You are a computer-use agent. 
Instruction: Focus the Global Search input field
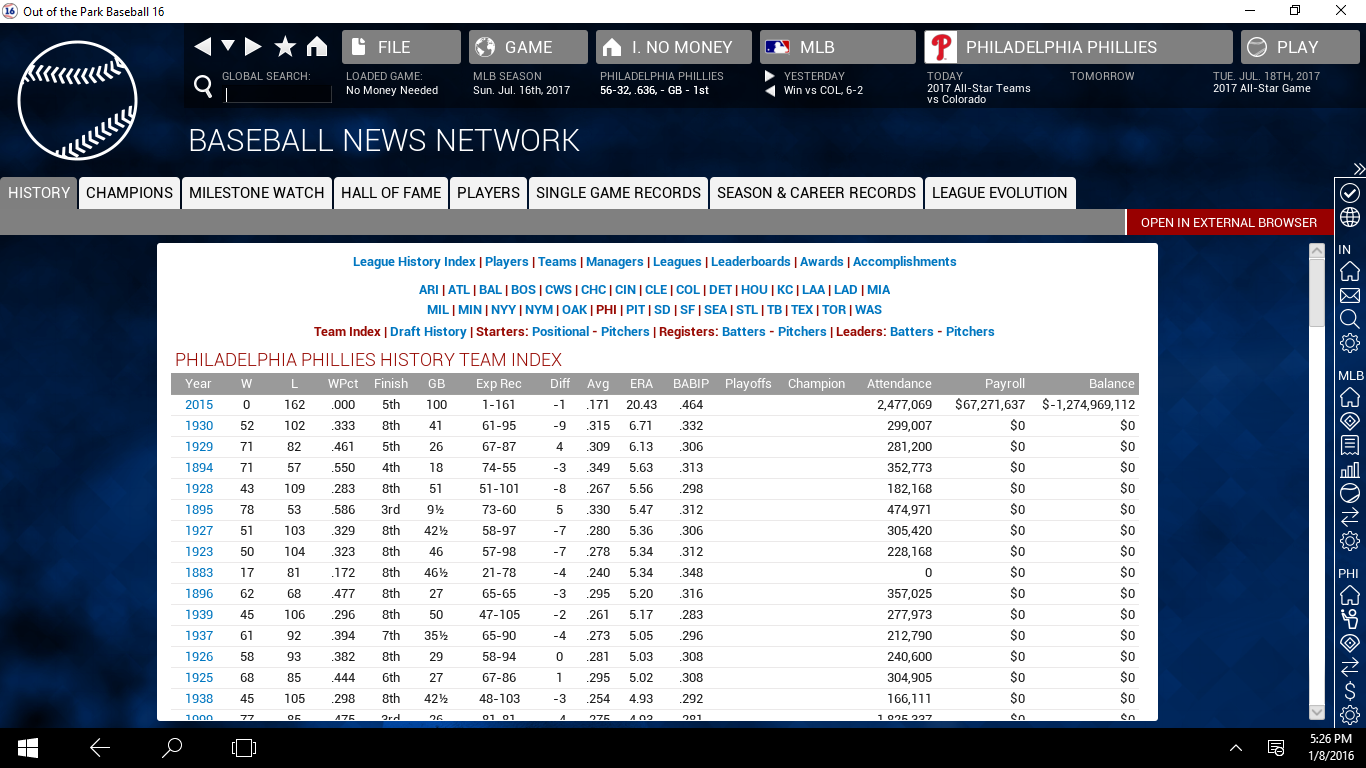pos(278,94)
